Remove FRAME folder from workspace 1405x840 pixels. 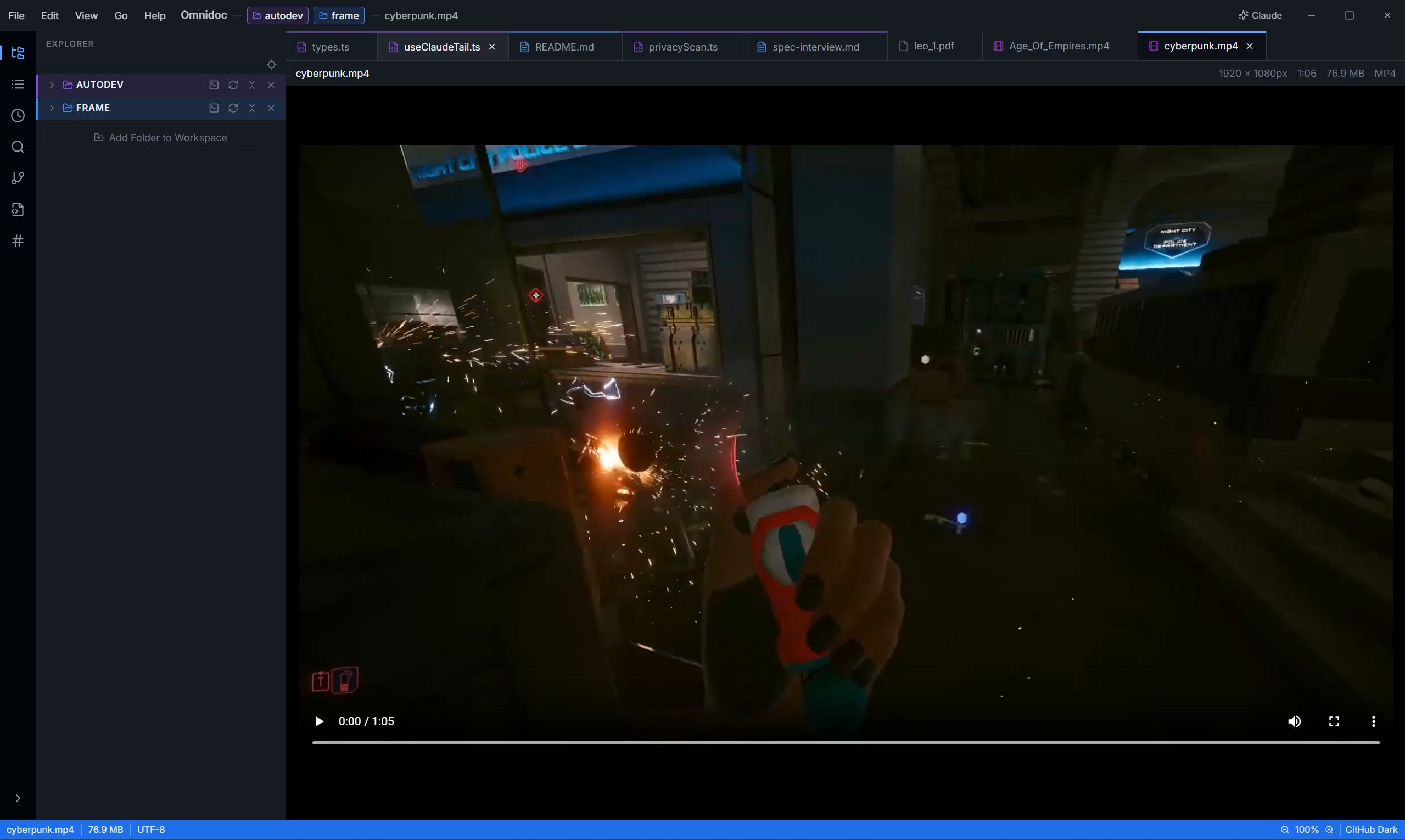[271, 108]
